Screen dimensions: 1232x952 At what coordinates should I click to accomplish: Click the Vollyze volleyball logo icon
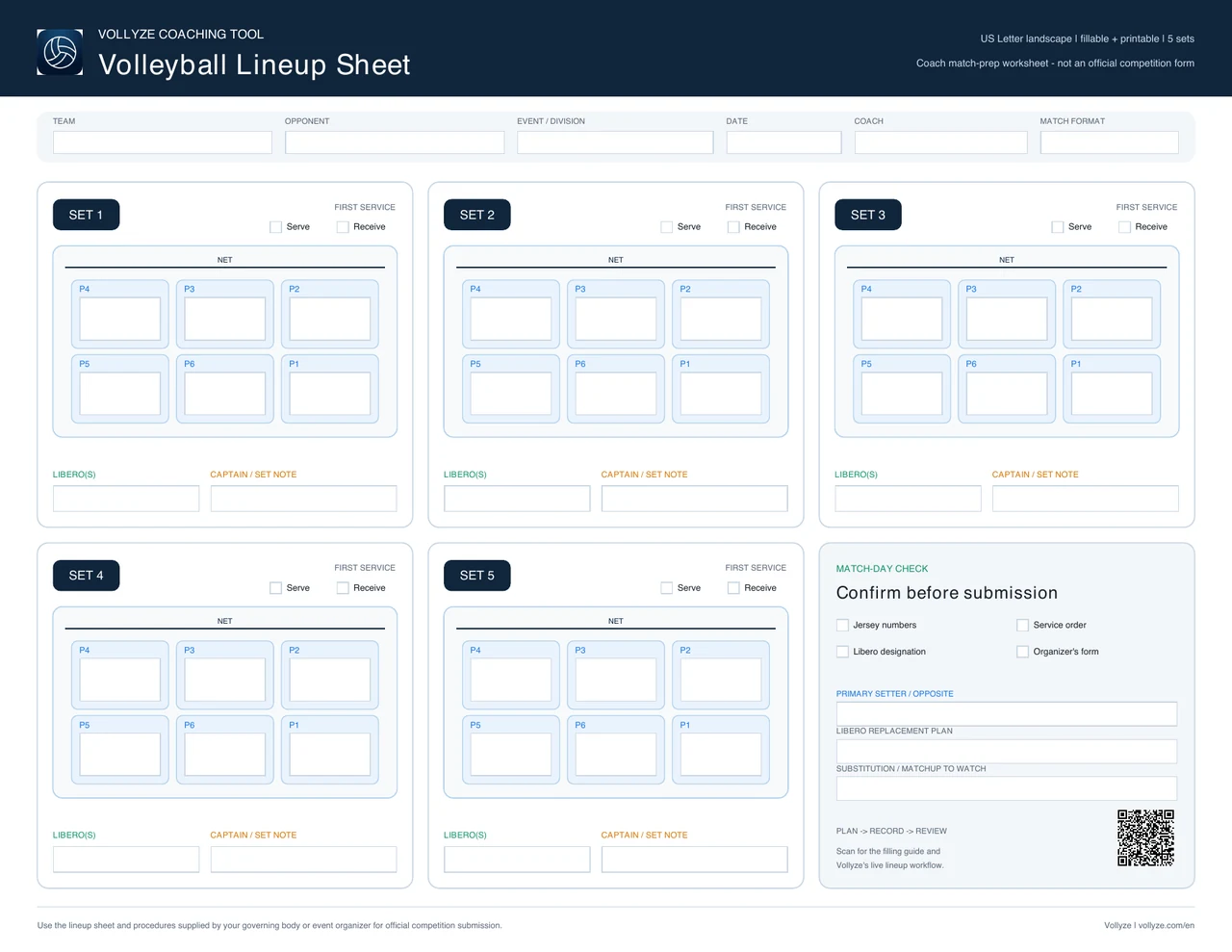[x=60, y=52]
